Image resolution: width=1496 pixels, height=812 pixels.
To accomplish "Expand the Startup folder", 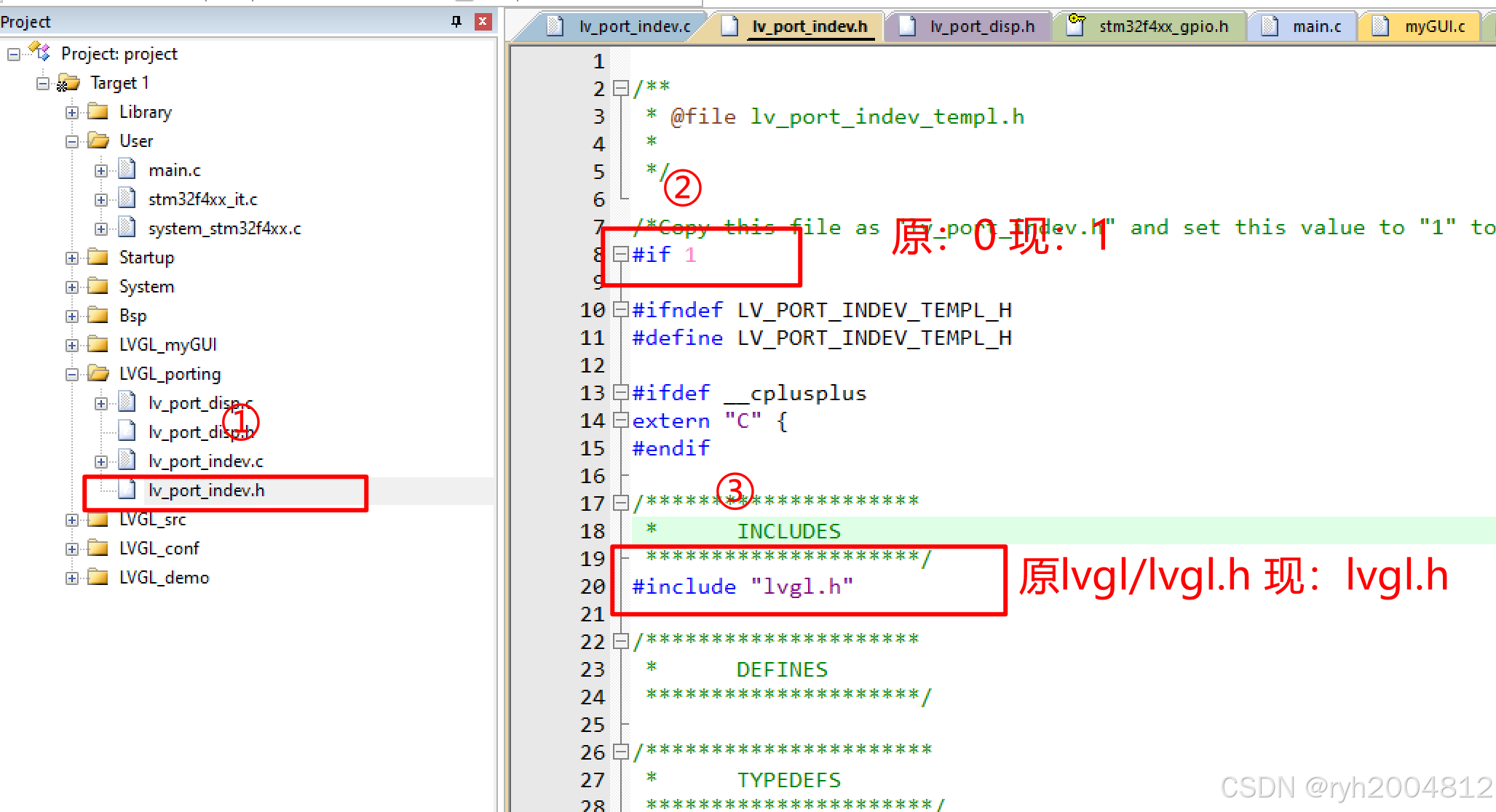I will (x=71, y=257).
